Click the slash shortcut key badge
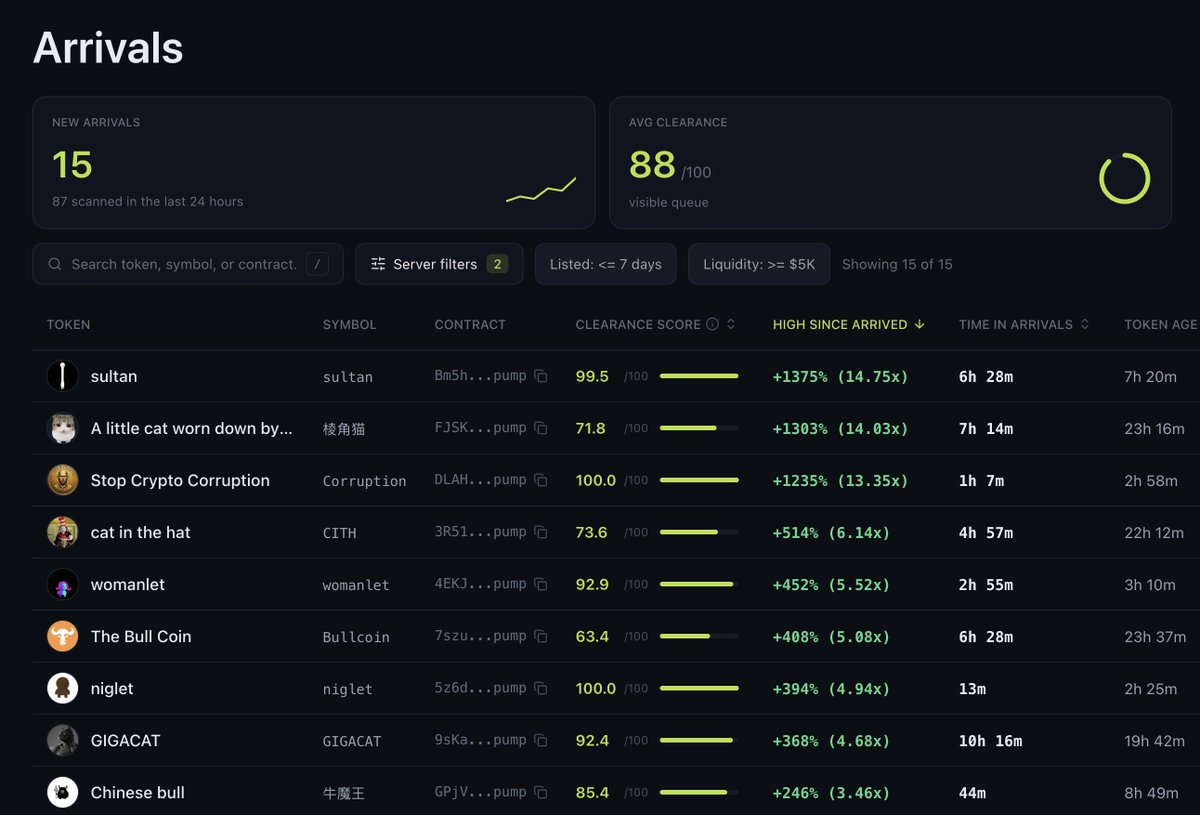The width and height of the screenshot is (1200, 815). coord(317,264)
